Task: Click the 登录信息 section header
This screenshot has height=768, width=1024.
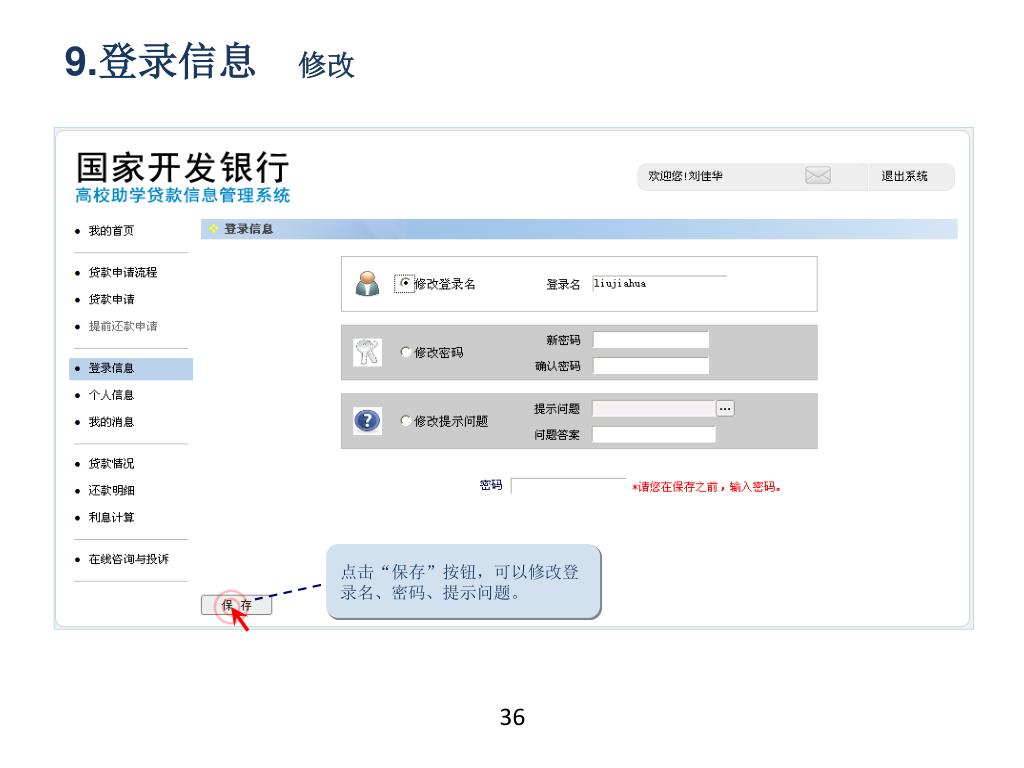Action: [x=248, y=229]
